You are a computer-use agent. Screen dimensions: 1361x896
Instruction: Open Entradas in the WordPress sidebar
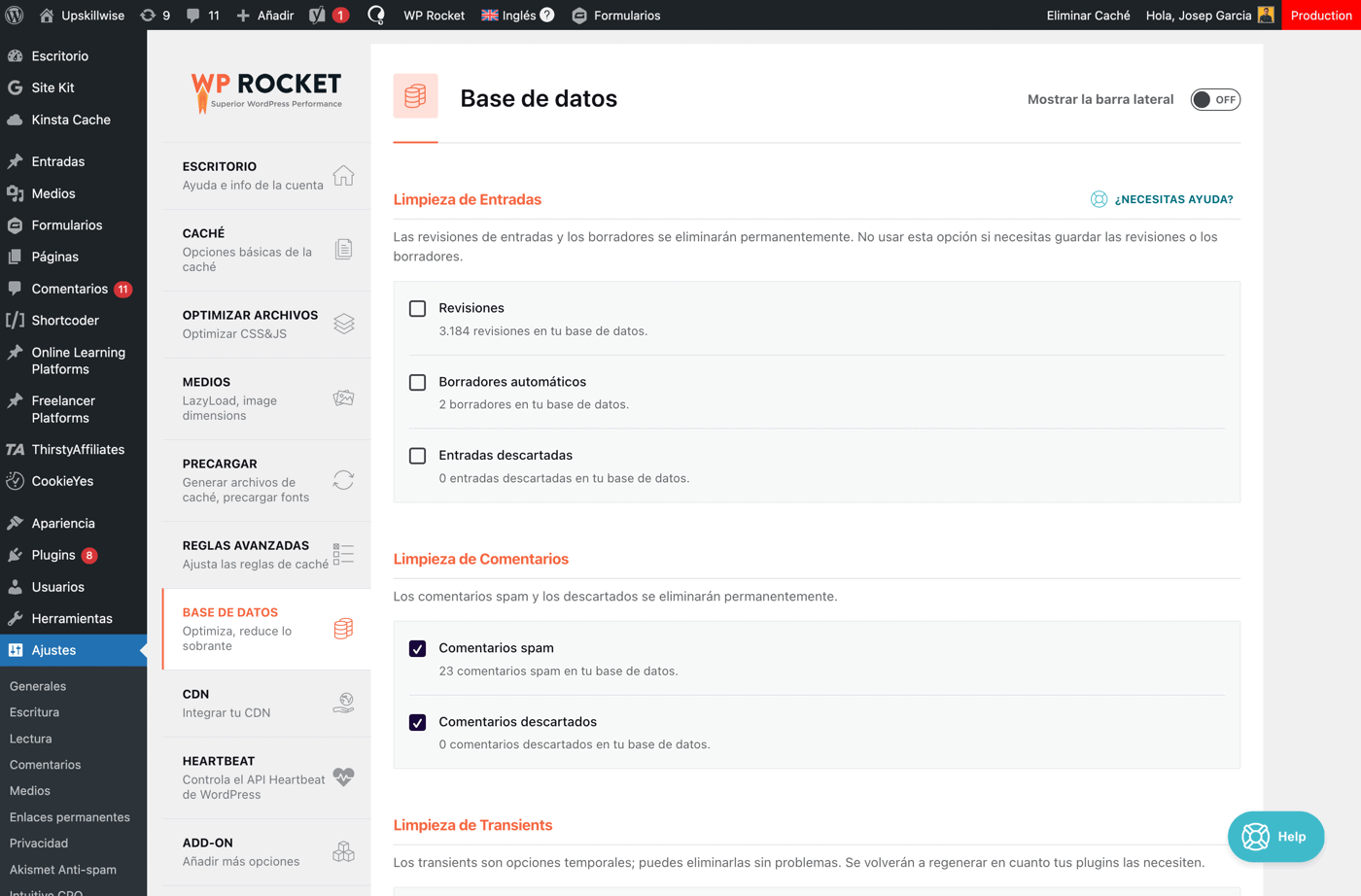click(x=73, y=161)
